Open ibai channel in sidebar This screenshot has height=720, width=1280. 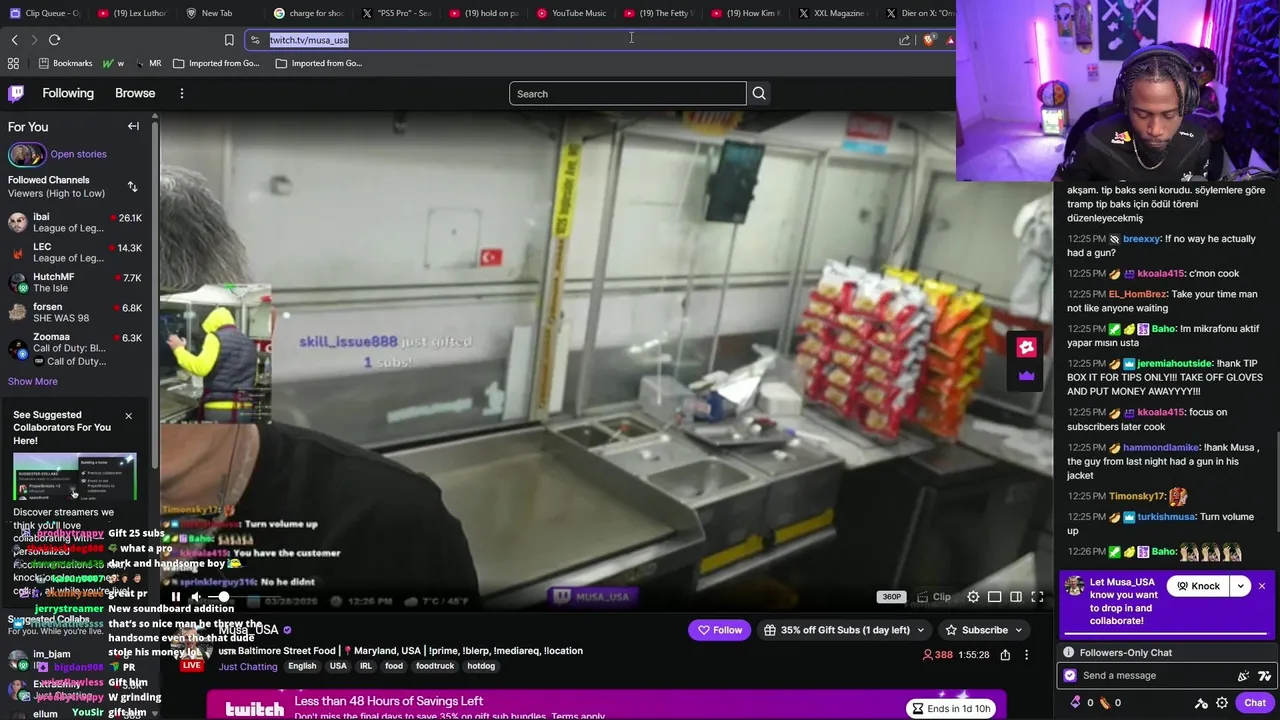coord(75,222)
